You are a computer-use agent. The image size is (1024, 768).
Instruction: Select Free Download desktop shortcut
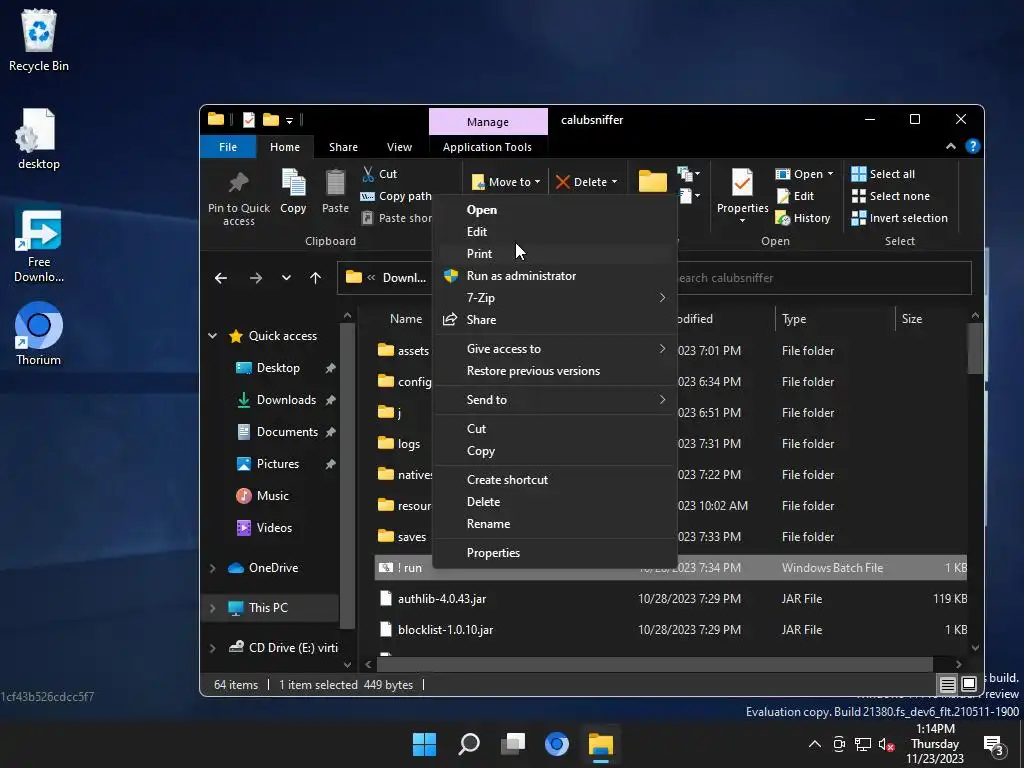tap(39, 247)
